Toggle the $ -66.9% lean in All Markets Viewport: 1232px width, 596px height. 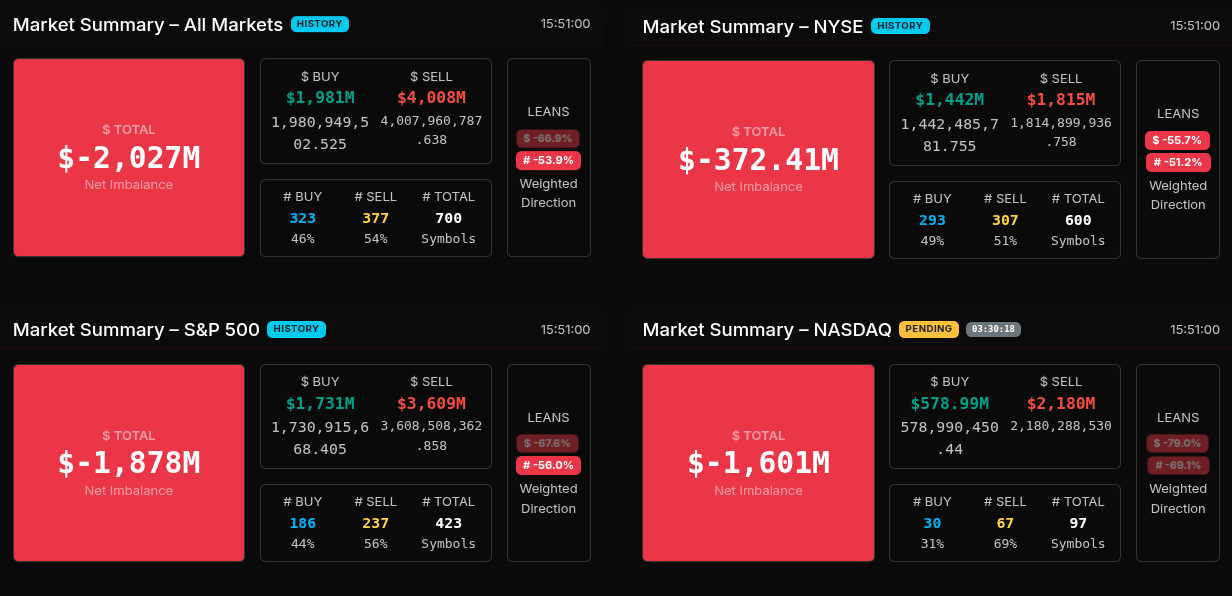548,138
